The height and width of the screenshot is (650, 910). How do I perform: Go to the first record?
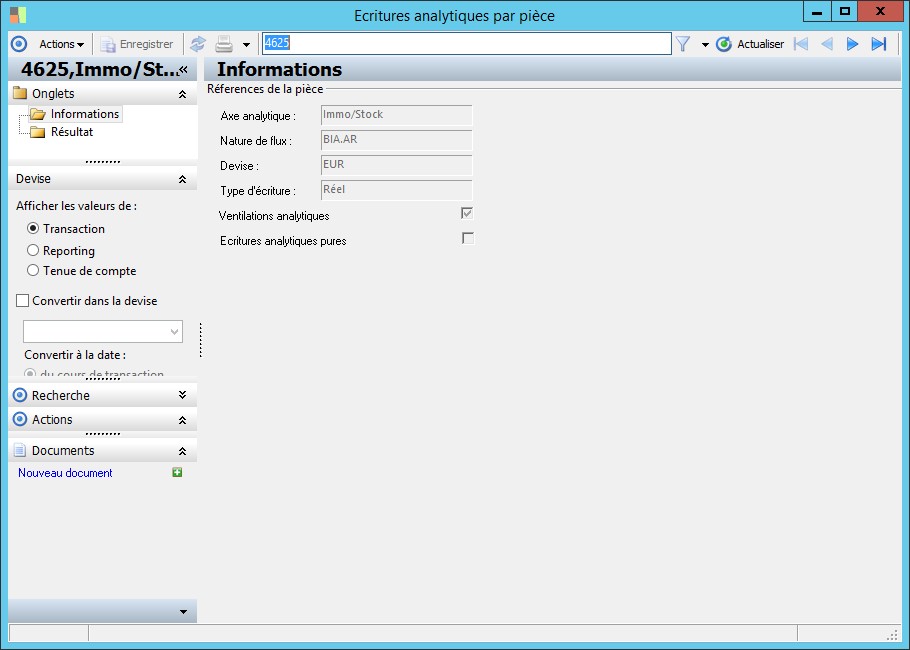(x=801, y=44)
